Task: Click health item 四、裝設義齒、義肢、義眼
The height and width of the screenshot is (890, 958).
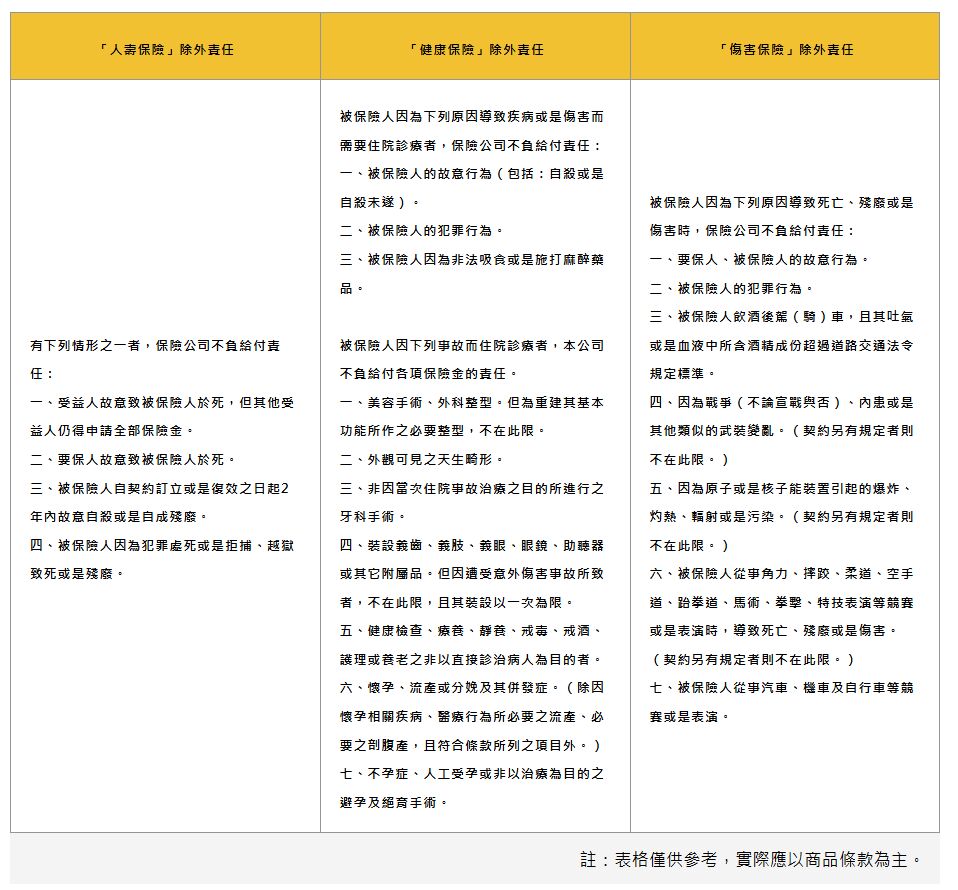Action: click(x=472, y=546)
